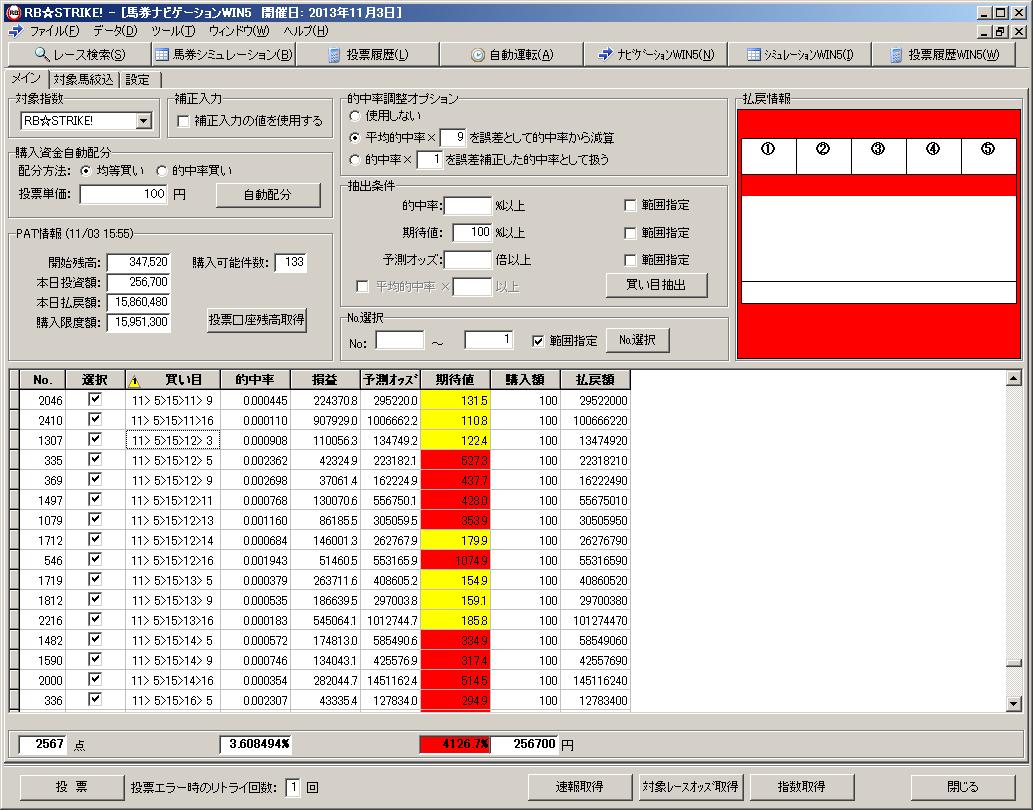Uncheck selection for row No. 546
This screenshot has width=1033, height=810.
[x=95, y=559]
